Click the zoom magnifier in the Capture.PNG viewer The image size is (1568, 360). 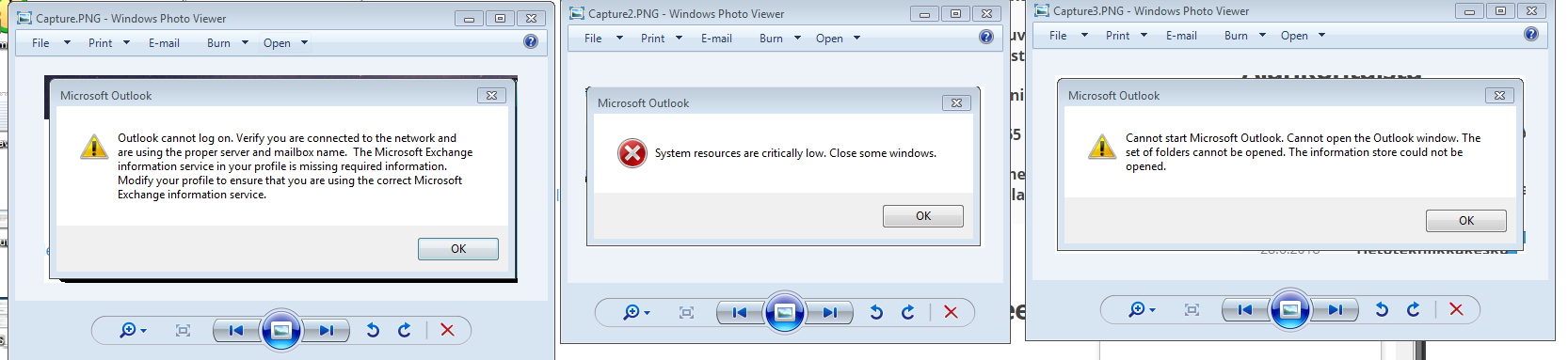[132, 330]
